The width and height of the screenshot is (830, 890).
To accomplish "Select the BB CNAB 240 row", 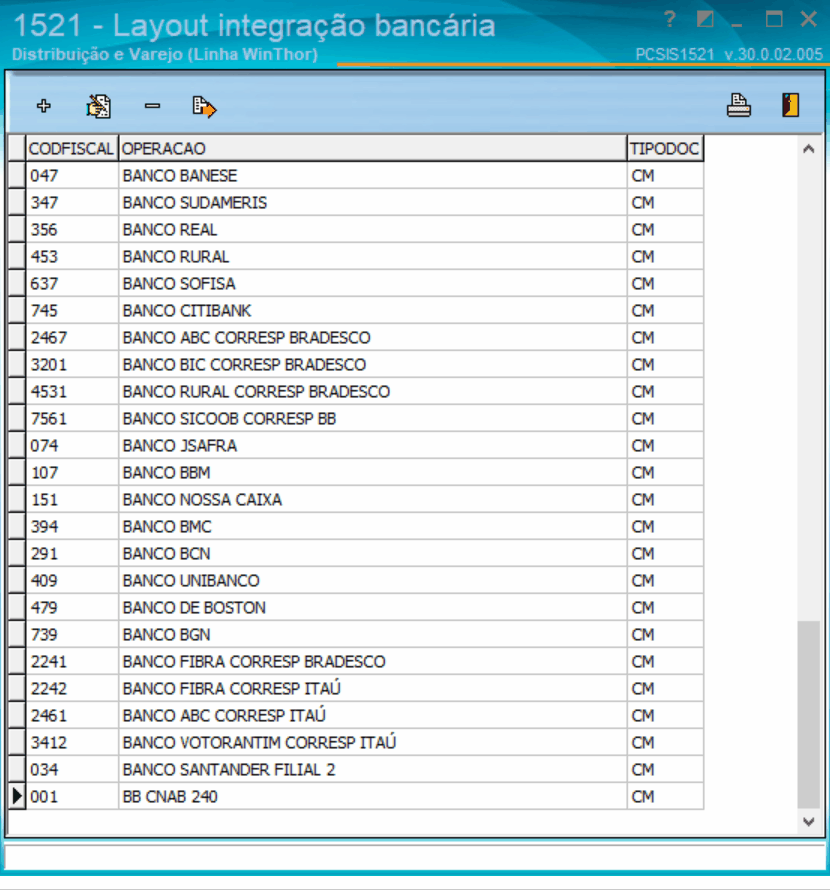I will tap(356, 796).
